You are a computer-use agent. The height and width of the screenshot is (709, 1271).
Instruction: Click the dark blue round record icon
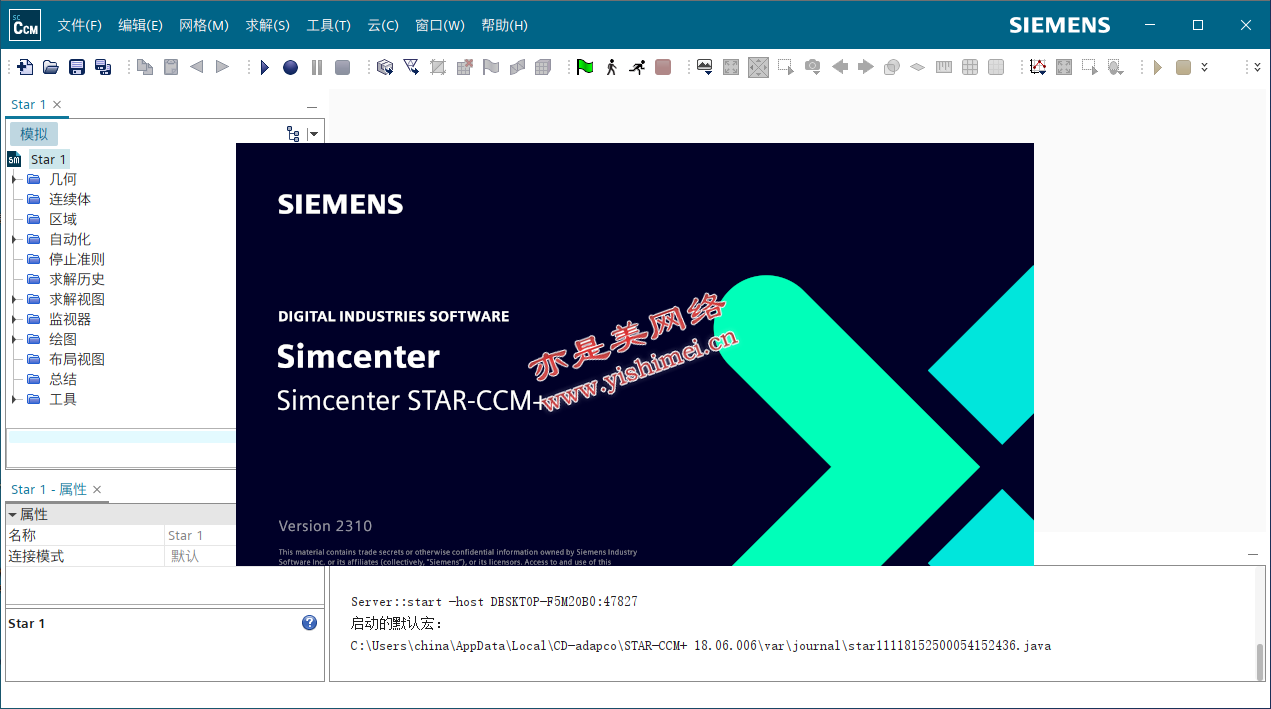point(290,67)
